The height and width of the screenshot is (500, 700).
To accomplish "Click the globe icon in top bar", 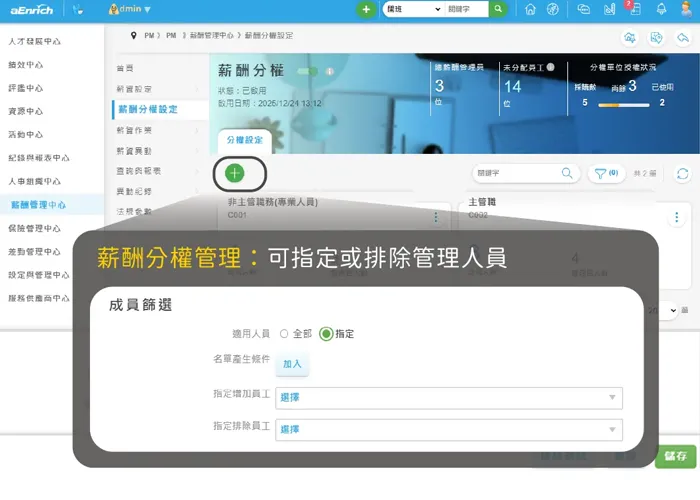I will pos(553,9).
